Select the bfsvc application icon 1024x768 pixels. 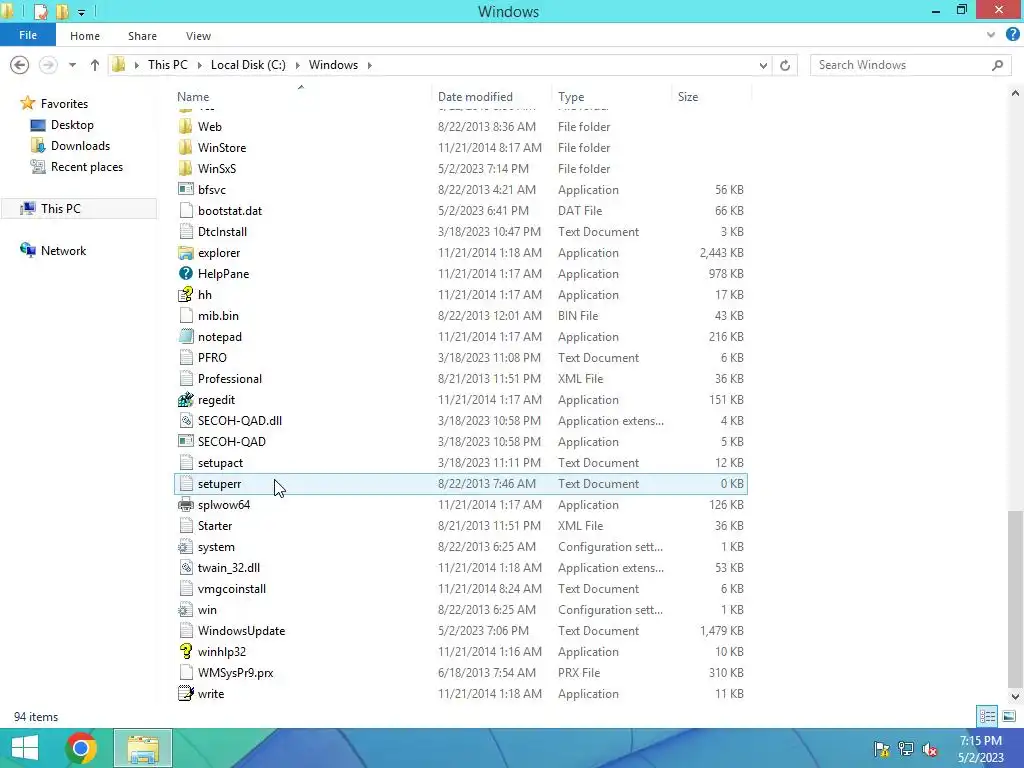(185, 189)
